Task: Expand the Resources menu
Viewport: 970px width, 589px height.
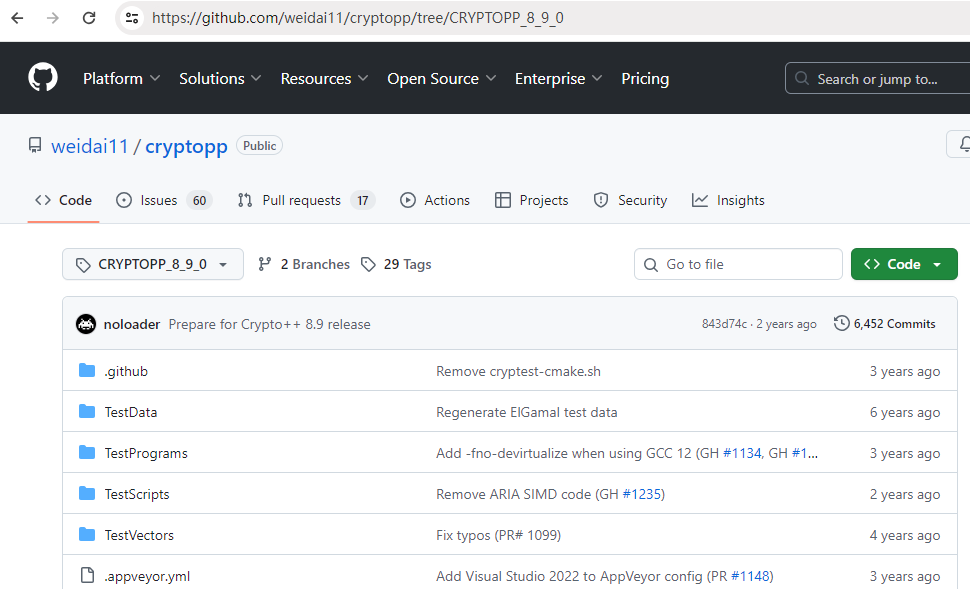Action: pos(324,79)
